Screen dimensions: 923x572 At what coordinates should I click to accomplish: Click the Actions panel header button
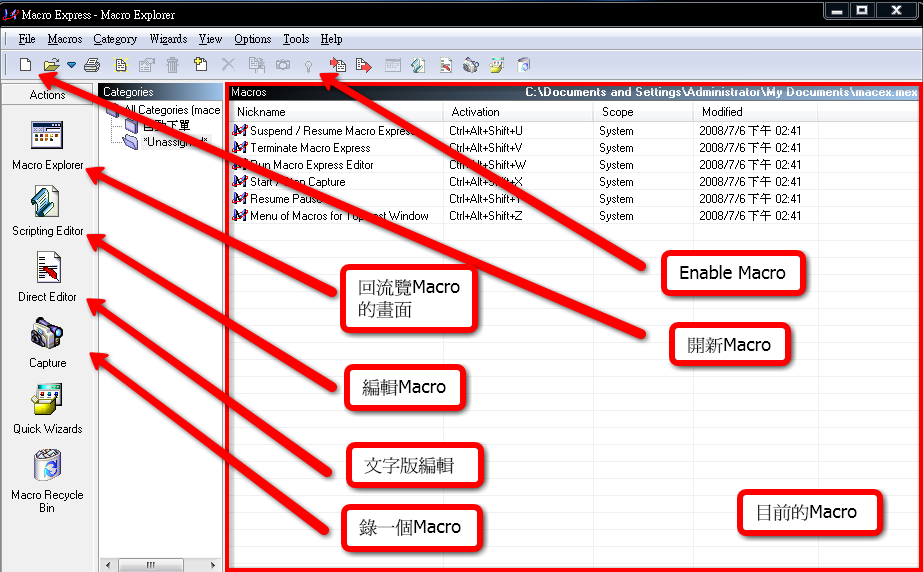48,95
